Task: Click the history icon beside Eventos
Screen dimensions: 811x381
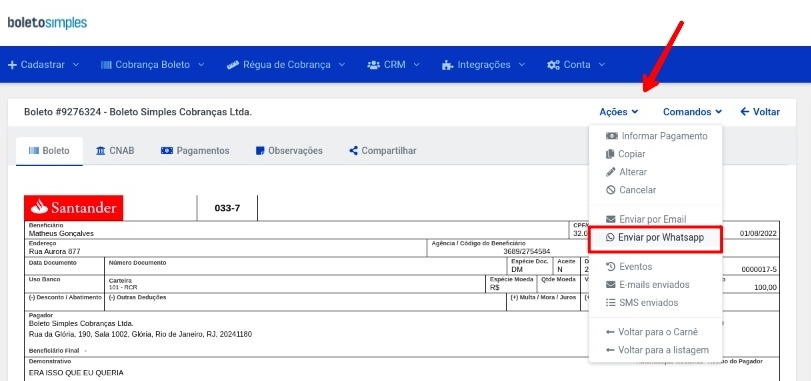Action: pos(611,267)
